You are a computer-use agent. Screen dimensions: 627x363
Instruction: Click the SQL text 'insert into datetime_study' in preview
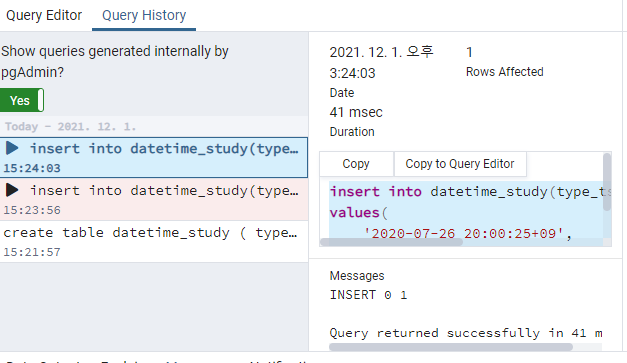[438, 191]
